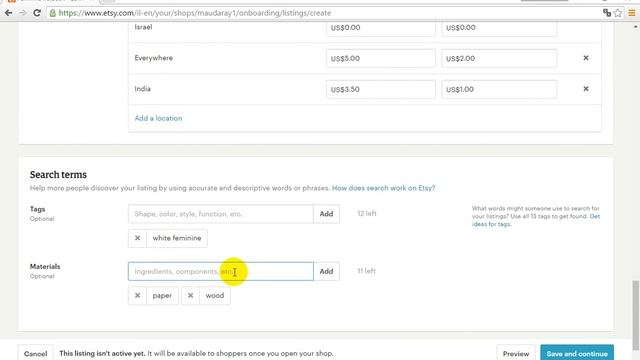Open Get ideas for tags link
Viewport: 640px width, 360px height.
point(491,224)
